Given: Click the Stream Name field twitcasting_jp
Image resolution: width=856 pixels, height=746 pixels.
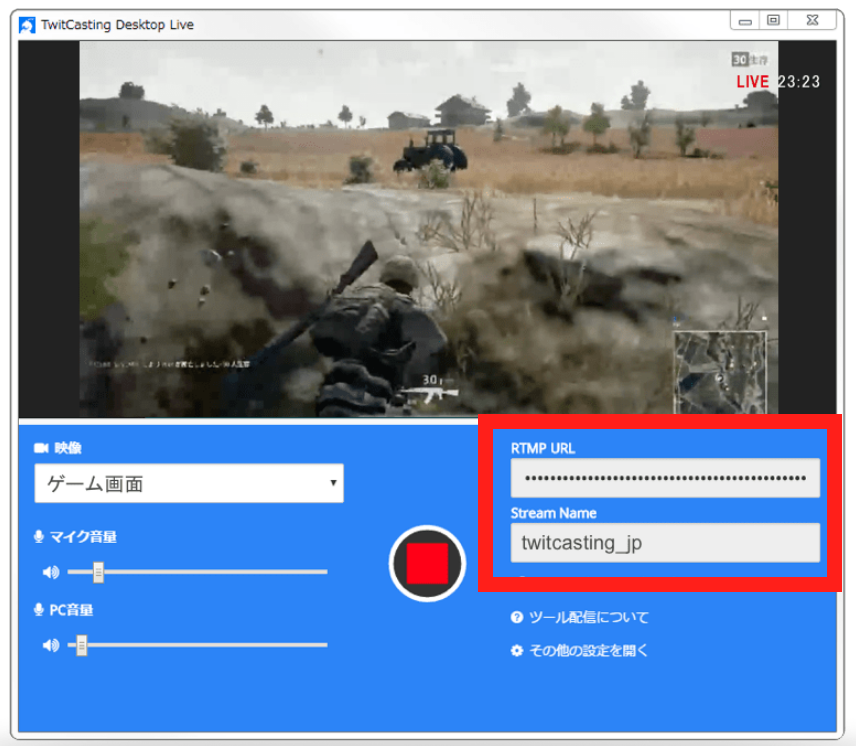Looking at the screenshot, I should (665, 543).
